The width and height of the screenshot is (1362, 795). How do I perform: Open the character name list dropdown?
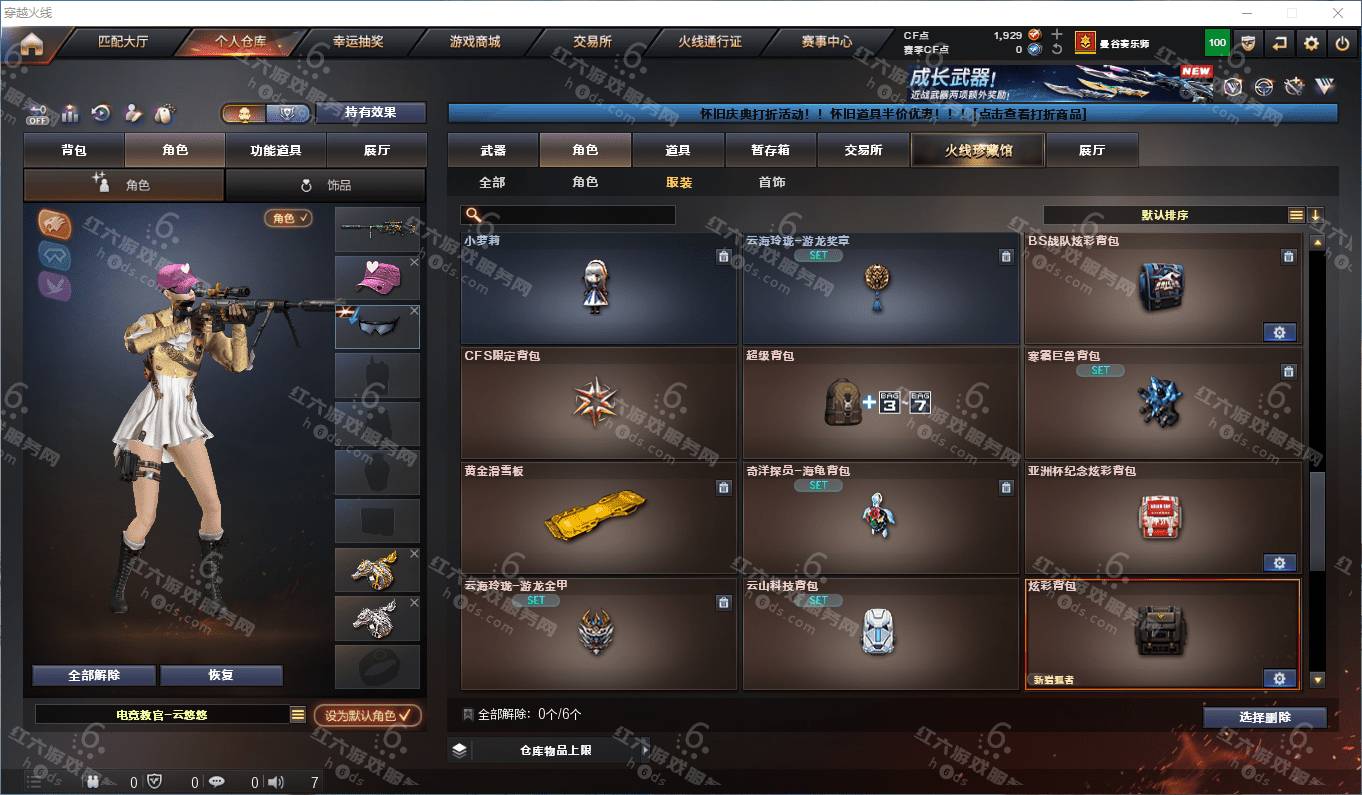click(x=298, y=715)
